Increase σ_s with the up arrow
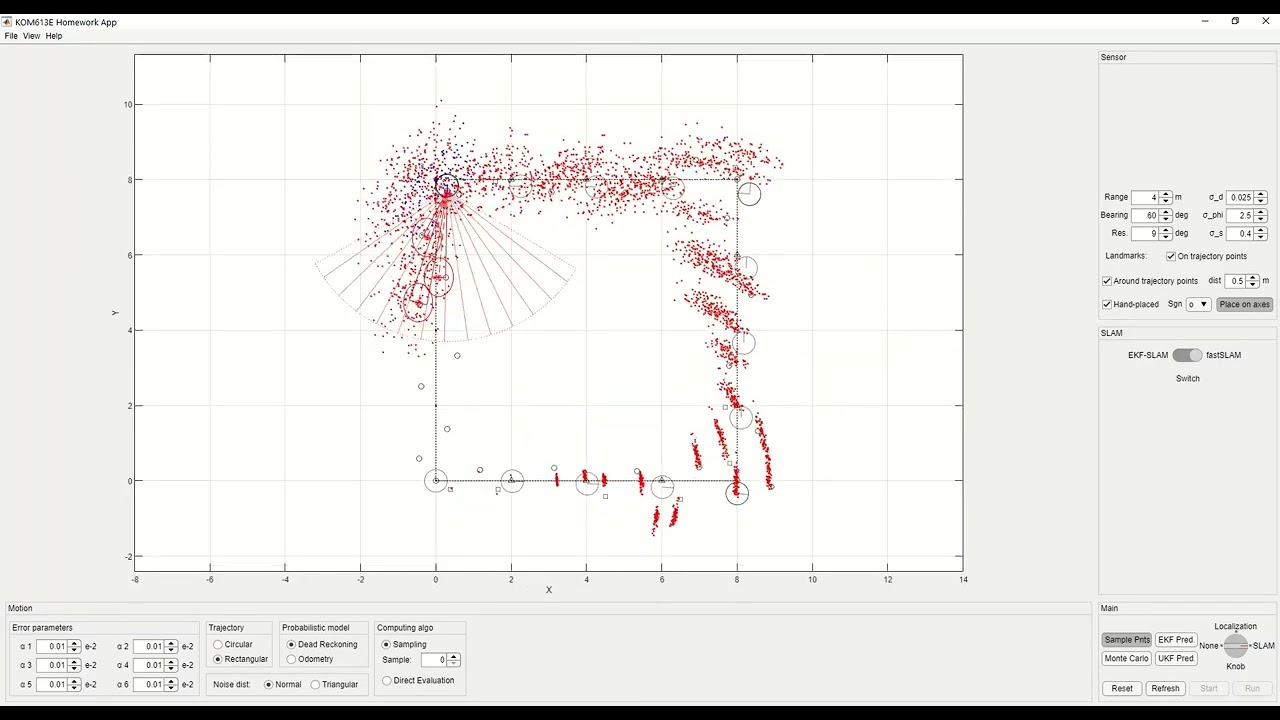 [1261, 231]
